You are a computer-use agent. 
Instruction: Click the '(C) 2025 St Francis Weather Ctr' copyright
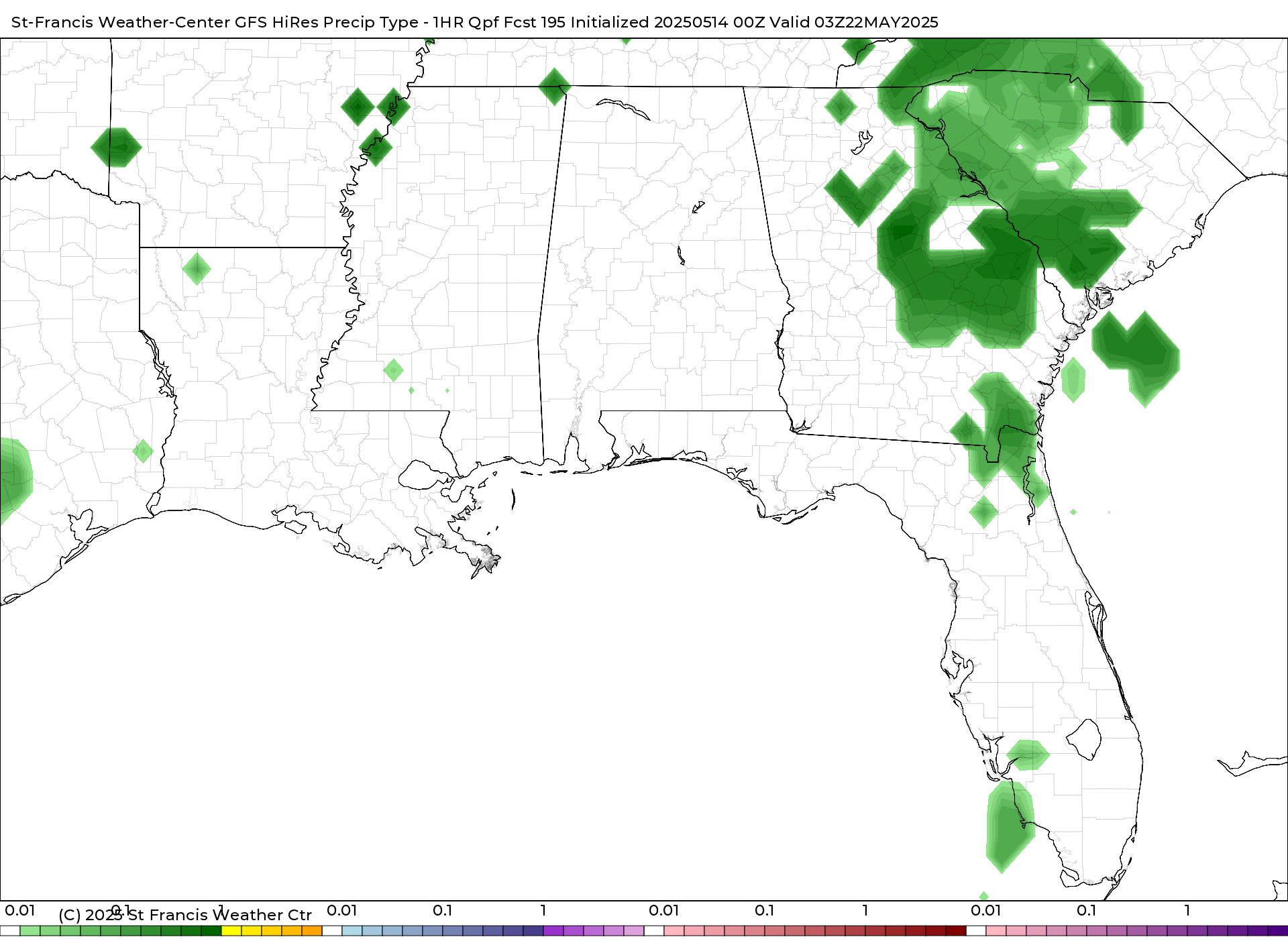point(185,915)
